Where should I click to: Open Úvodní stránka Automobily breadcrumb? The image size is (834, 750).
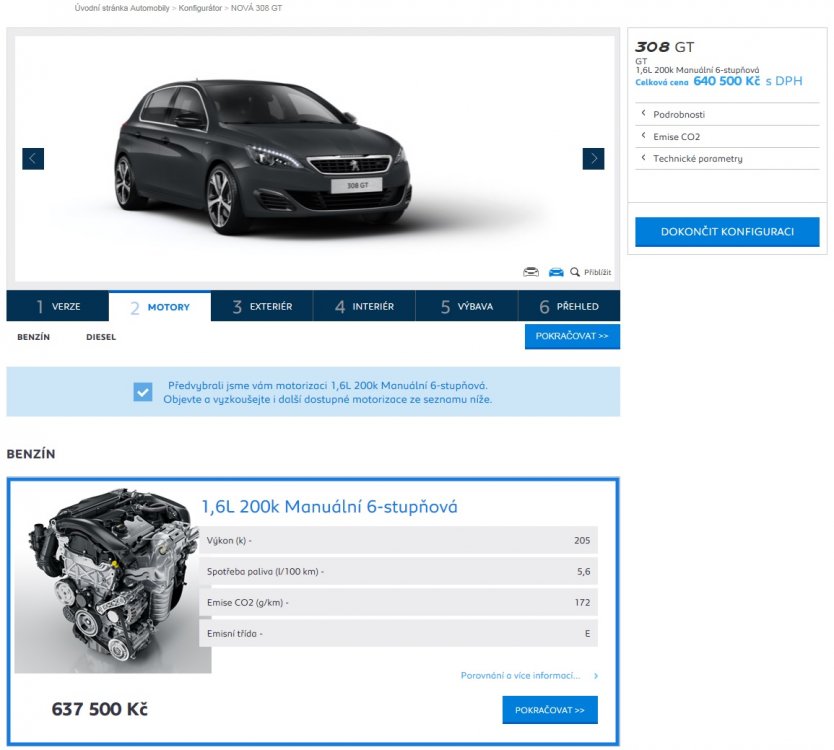(x=122, y=8)
